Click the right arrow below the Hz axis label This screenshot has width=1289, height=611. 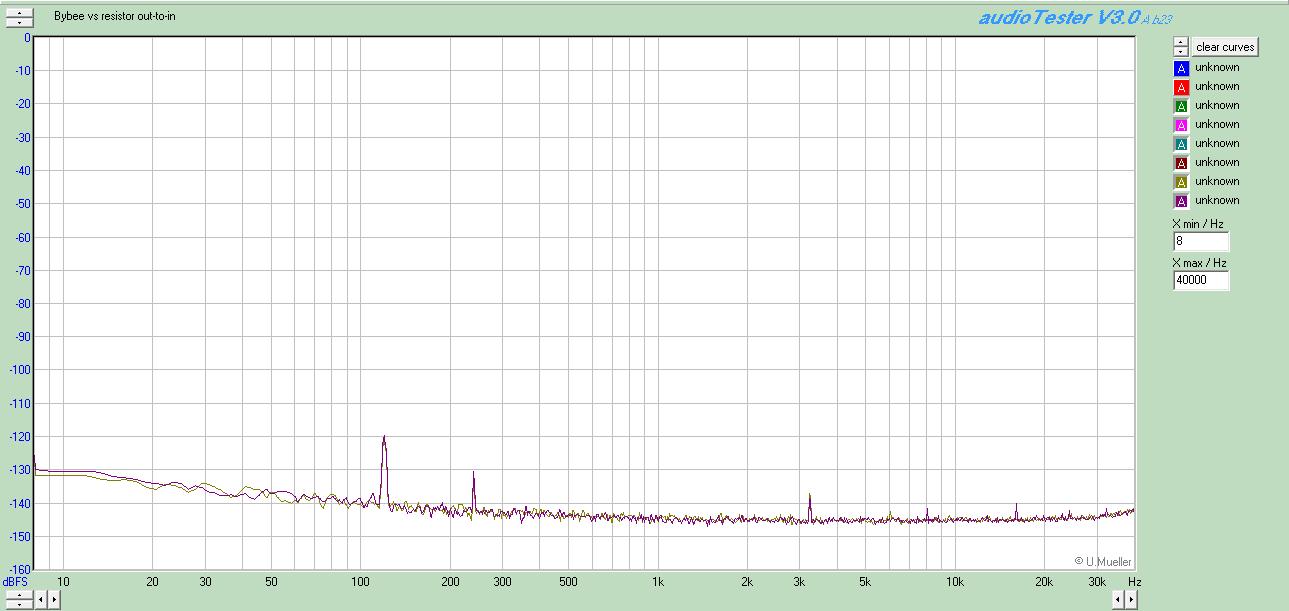pyautogui.click(x=1131, y=599)
